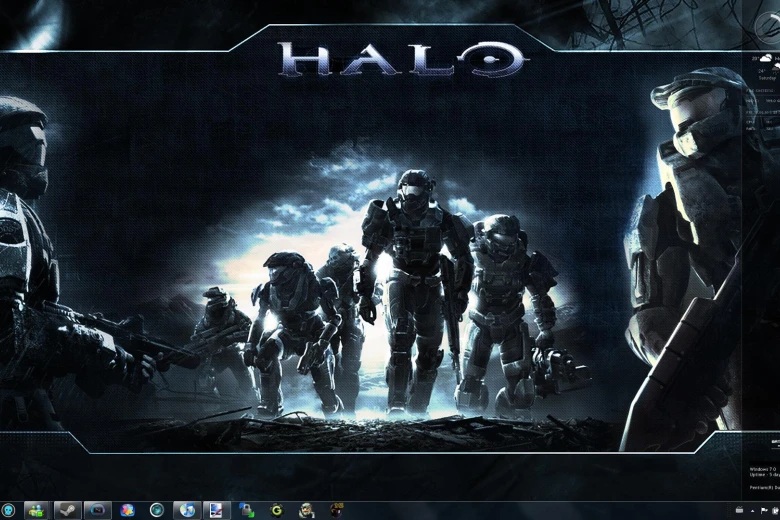Click the dark face icon with glasses
Viewport: 780px width, 520px height.
337,511
